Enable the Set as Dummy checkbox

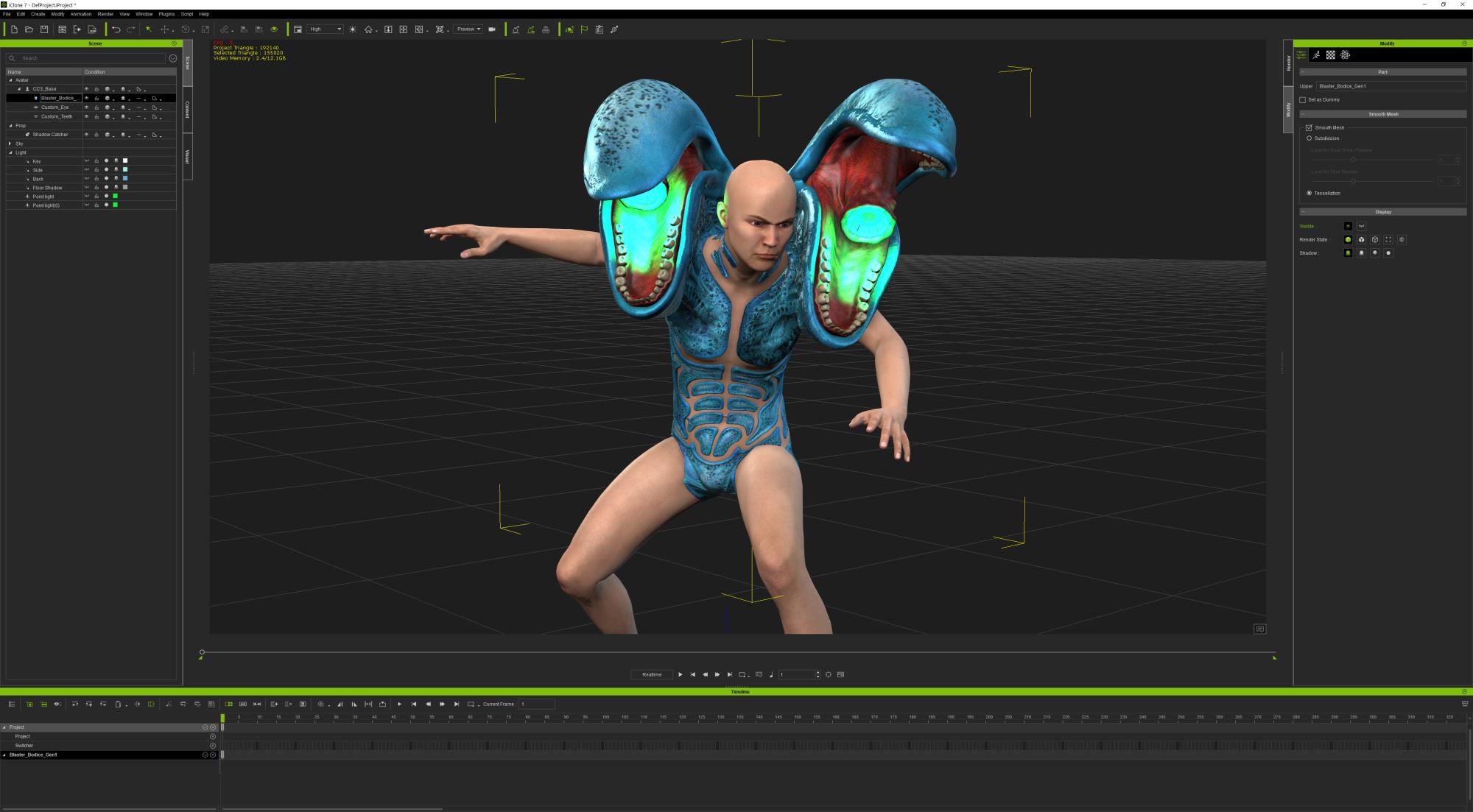pos(1303,100)
